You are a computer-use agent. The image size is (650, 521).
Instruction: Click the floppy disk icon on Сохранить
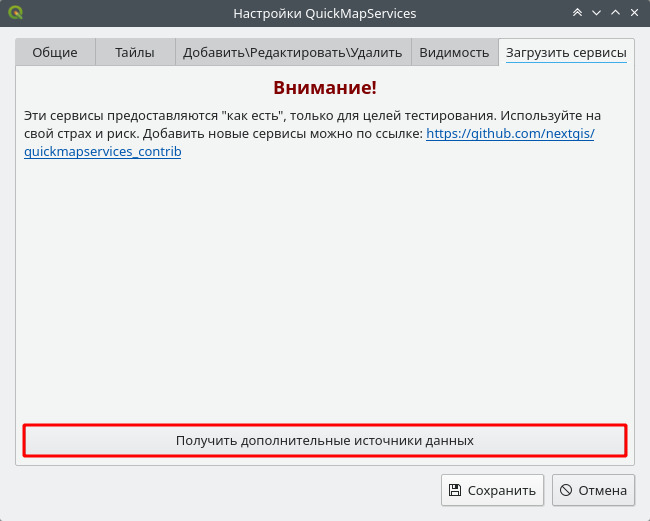(x=455, y=490)
